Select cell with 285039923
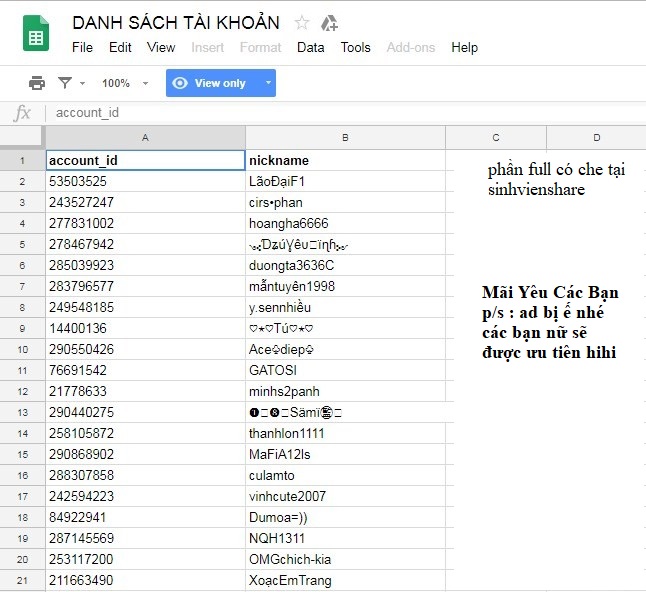Viewport: 646px width, 592px height. (x=145, y=265)
